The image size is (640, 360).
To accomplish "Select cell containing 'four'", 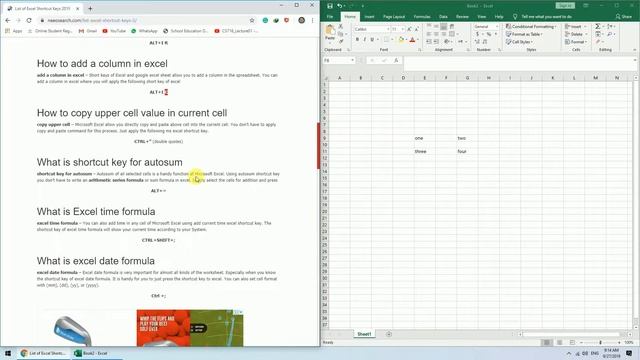I will pos(467,151).
